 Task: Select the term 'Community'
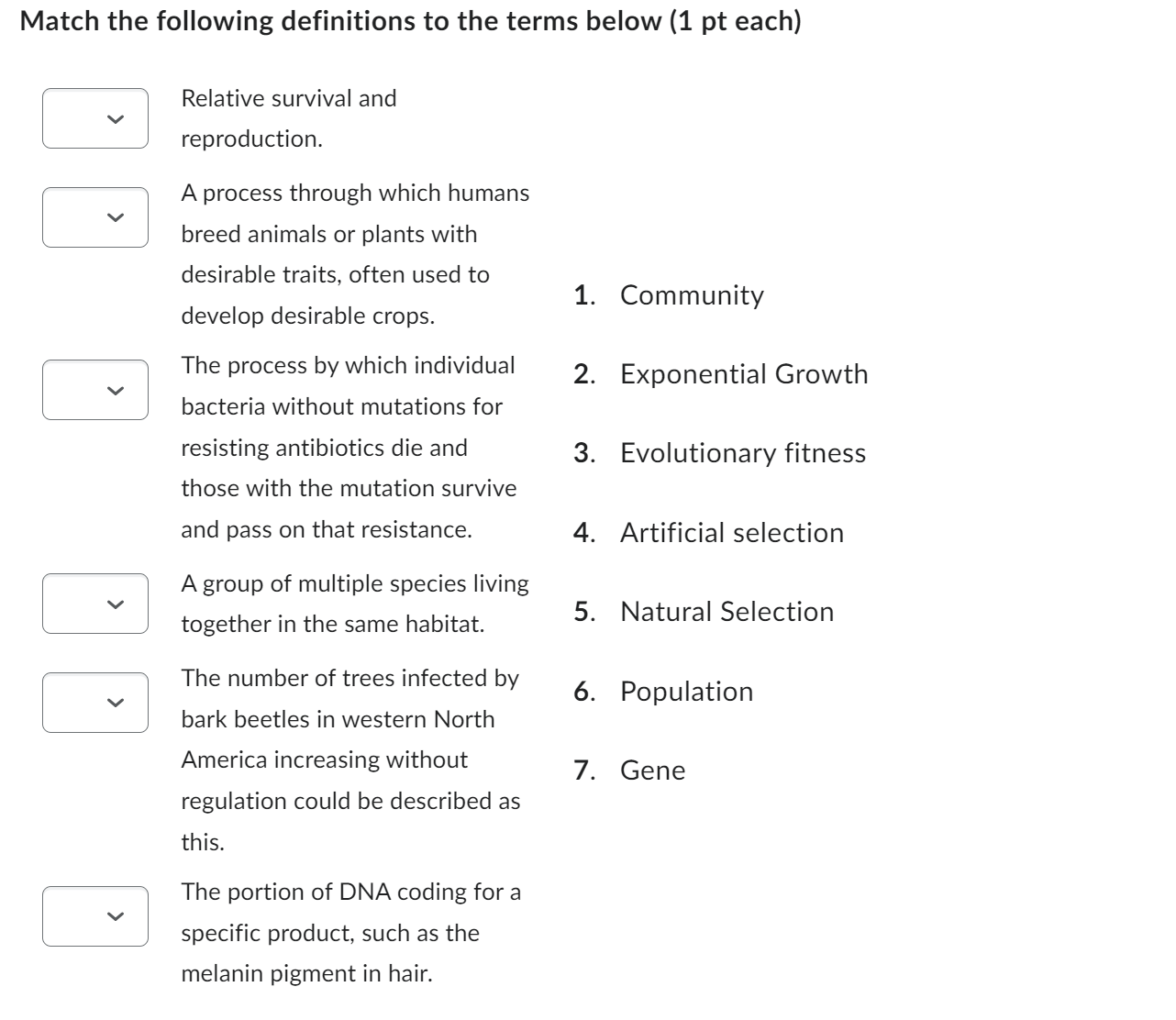pyautogui.click(x=691, y=294)
